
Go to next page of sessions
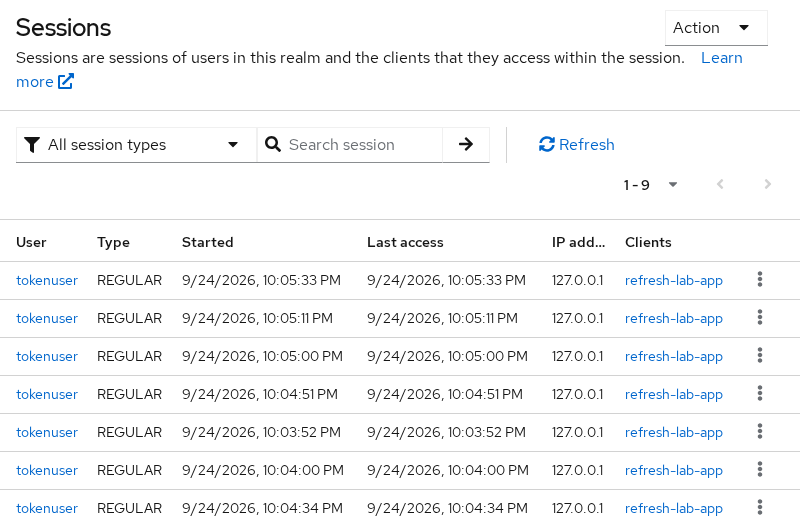pyautogui.click(x=767, y=184)
